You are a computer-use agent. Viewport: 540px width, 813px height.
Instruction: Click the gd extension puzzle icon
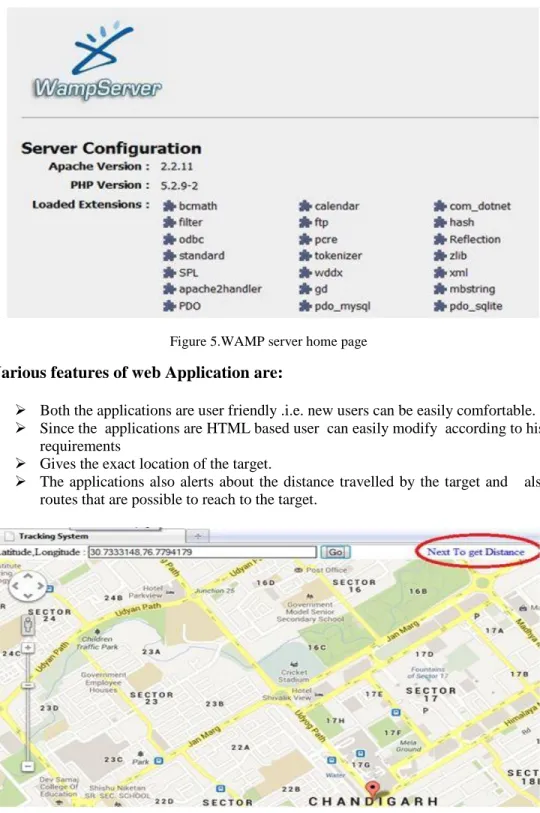tap(305, 289)
